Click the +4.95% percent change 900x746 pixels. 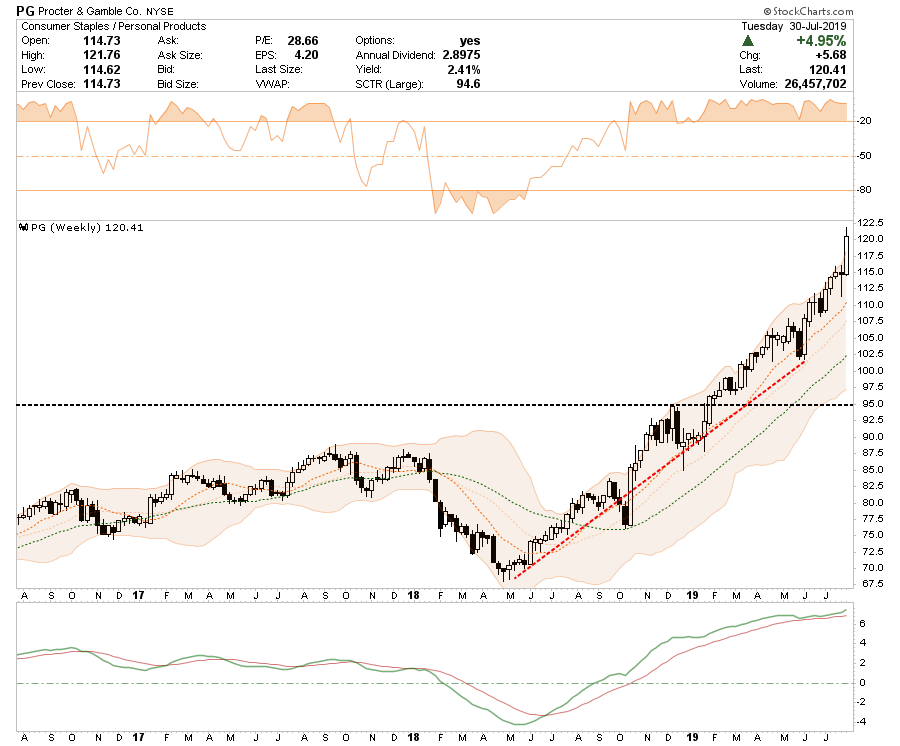tap(821, 41)
